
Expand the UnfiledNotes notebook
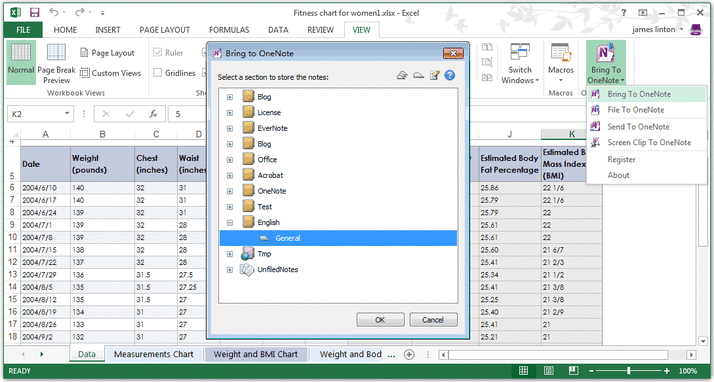click(230, 270)
